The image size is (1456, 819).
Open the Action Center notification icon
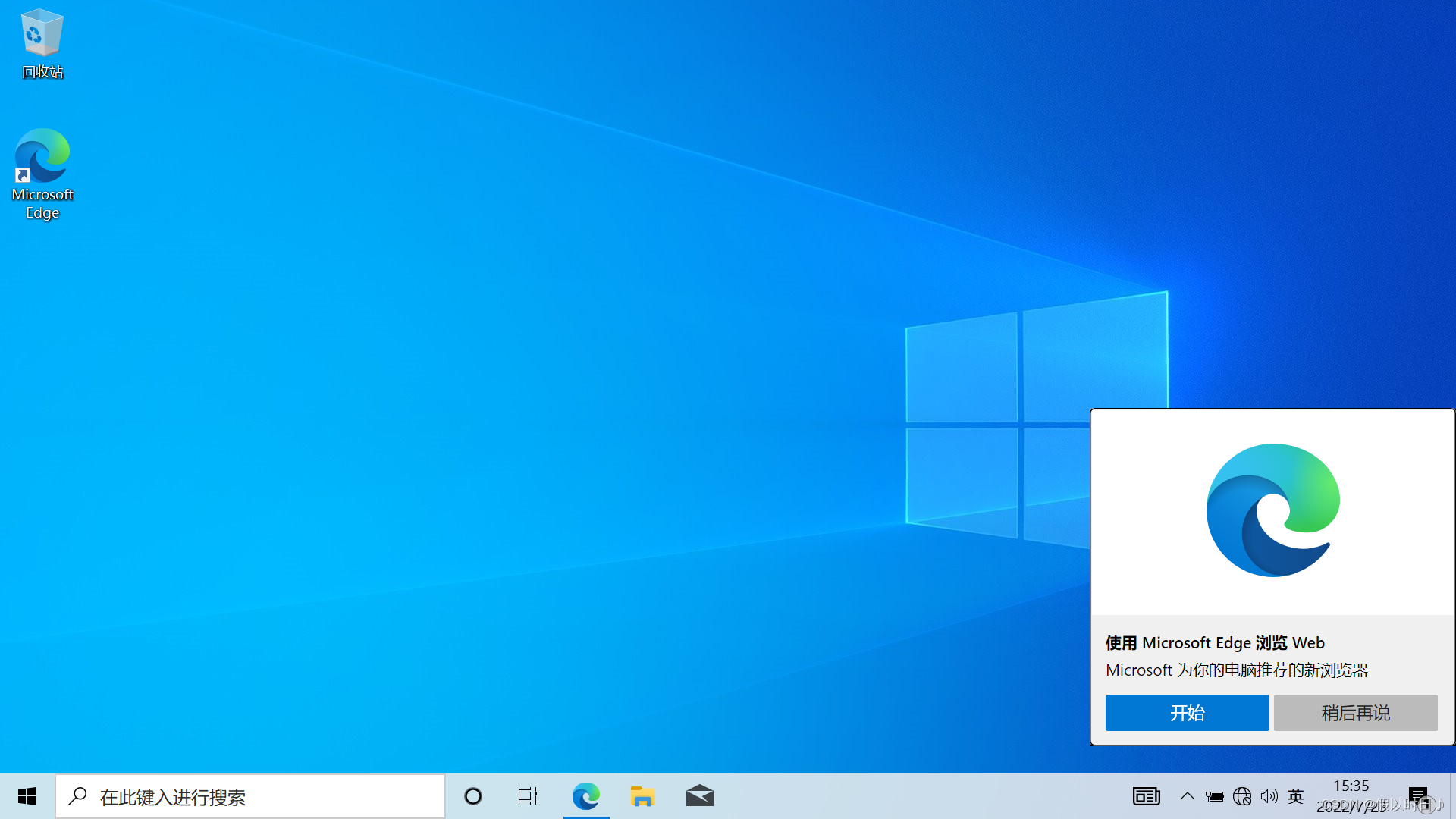coord(1418,796)
